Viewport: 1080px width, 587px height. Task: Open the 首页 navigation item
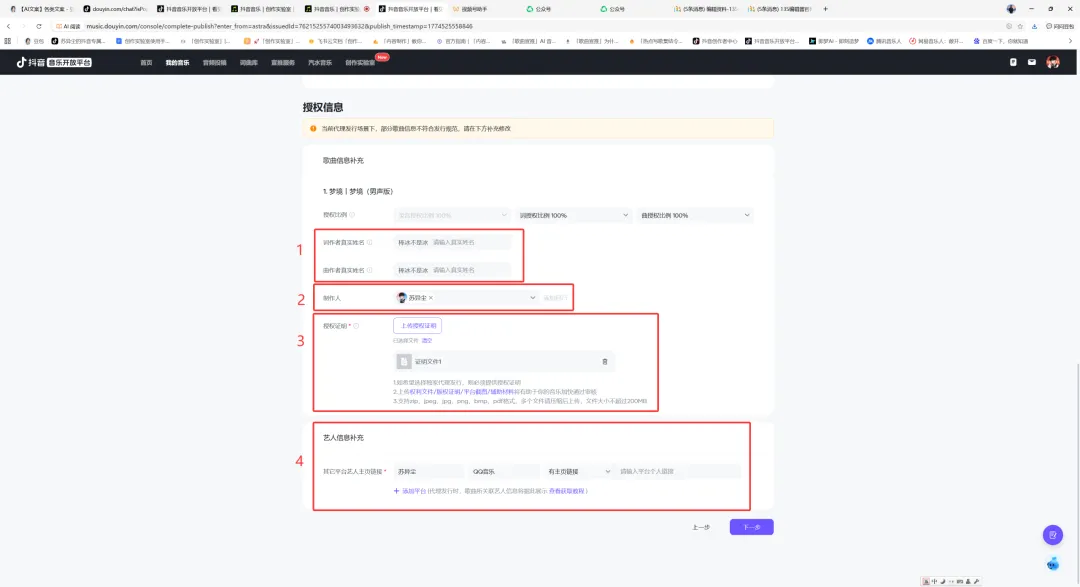[x=146, y=63]
